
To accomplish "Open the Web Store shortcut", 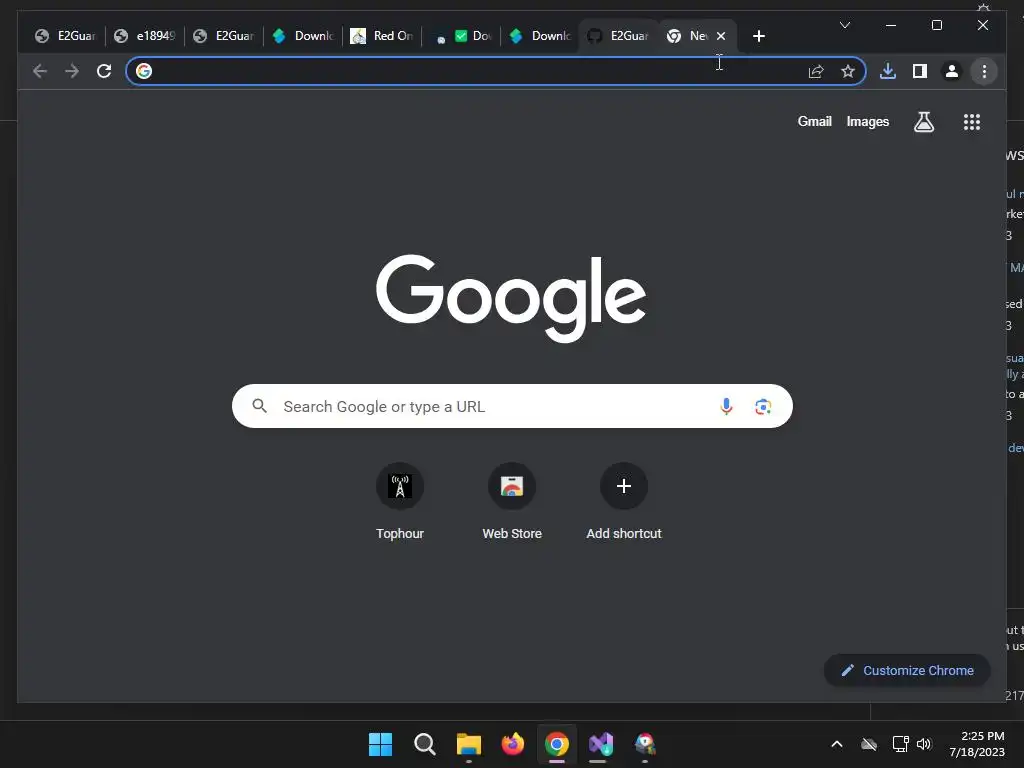I will (512, 502).
